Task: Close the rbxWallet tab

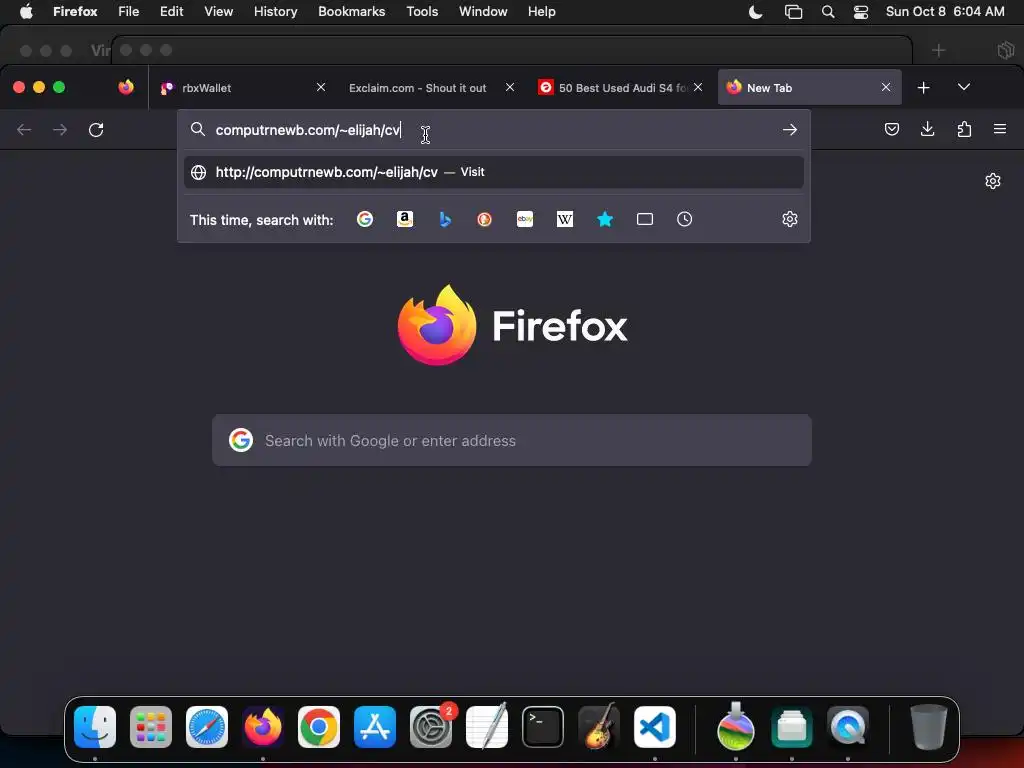Action: (321, 88)
